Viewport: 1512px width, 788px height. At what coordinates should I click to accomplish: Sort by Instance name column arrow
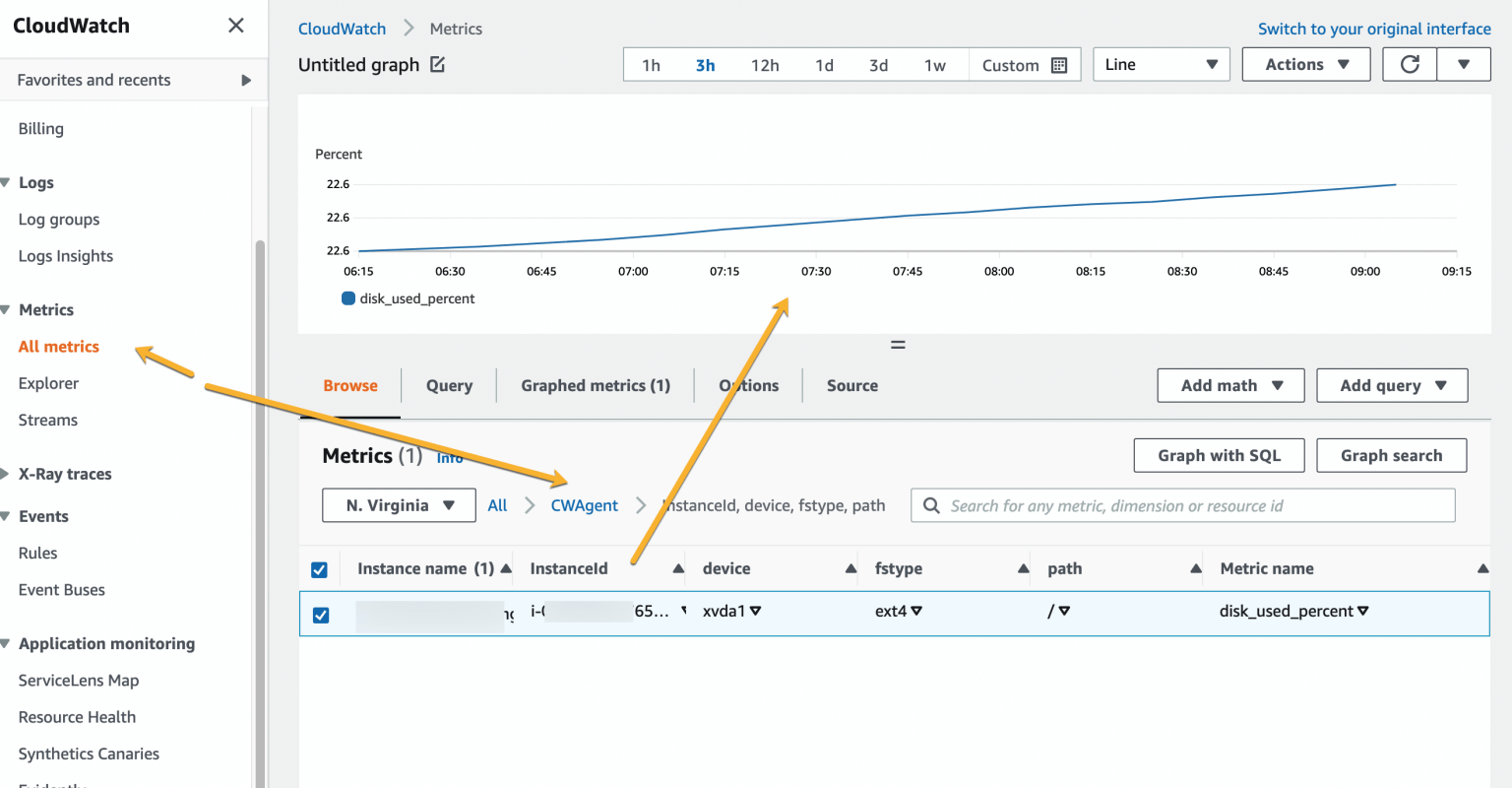(506, 569)
